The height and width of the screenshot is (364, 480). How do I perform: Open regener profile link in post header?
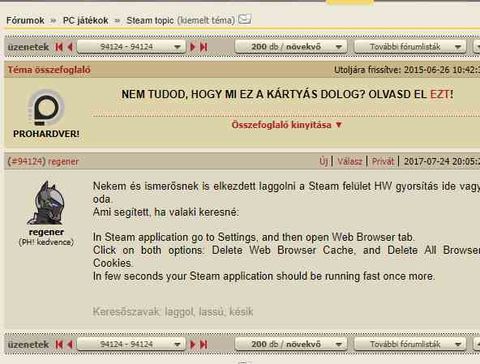tap(63, 162)
